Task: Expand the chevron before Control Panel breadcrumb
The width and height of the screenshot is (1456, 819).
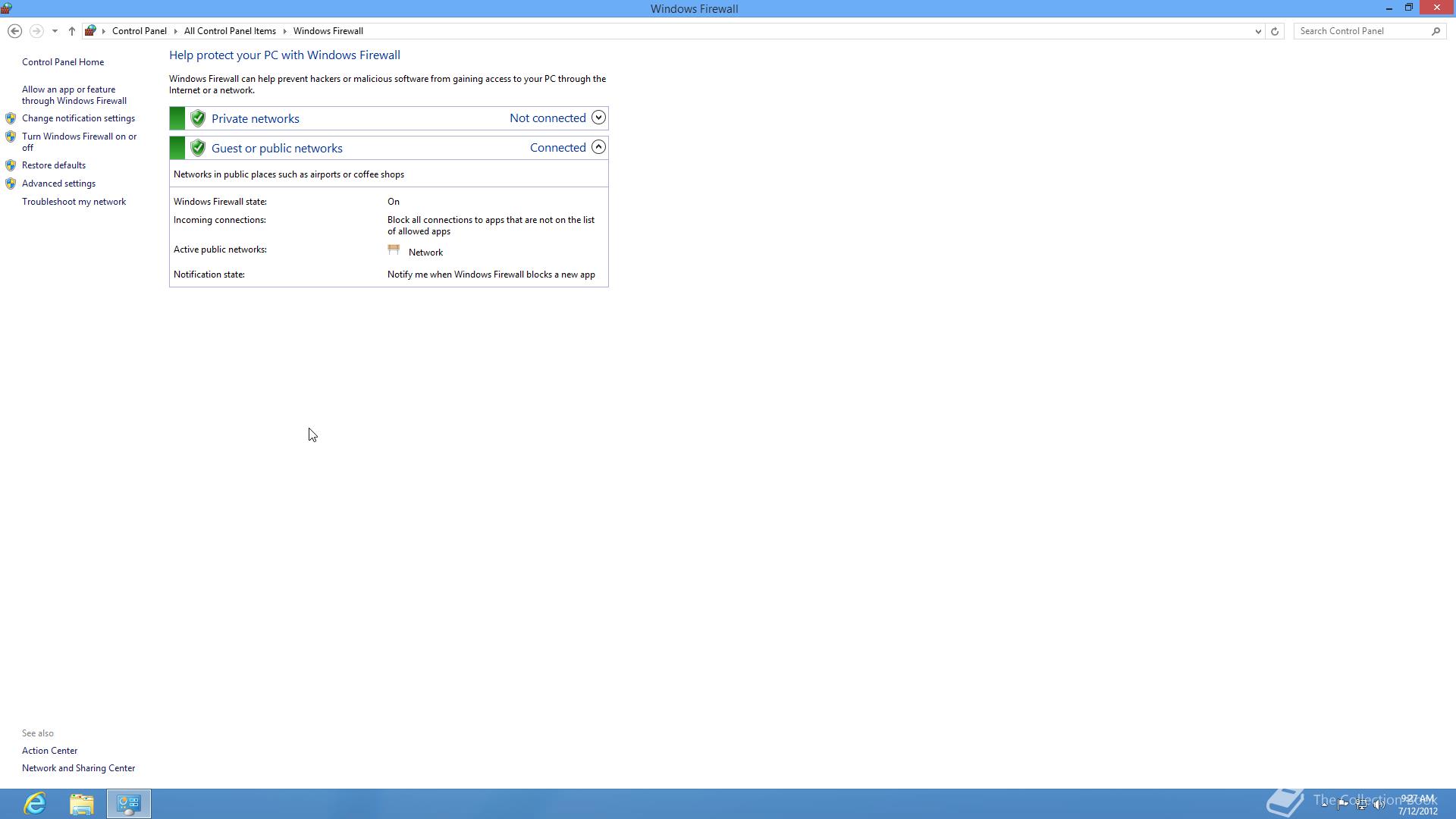Action: (x=104, y=31)
